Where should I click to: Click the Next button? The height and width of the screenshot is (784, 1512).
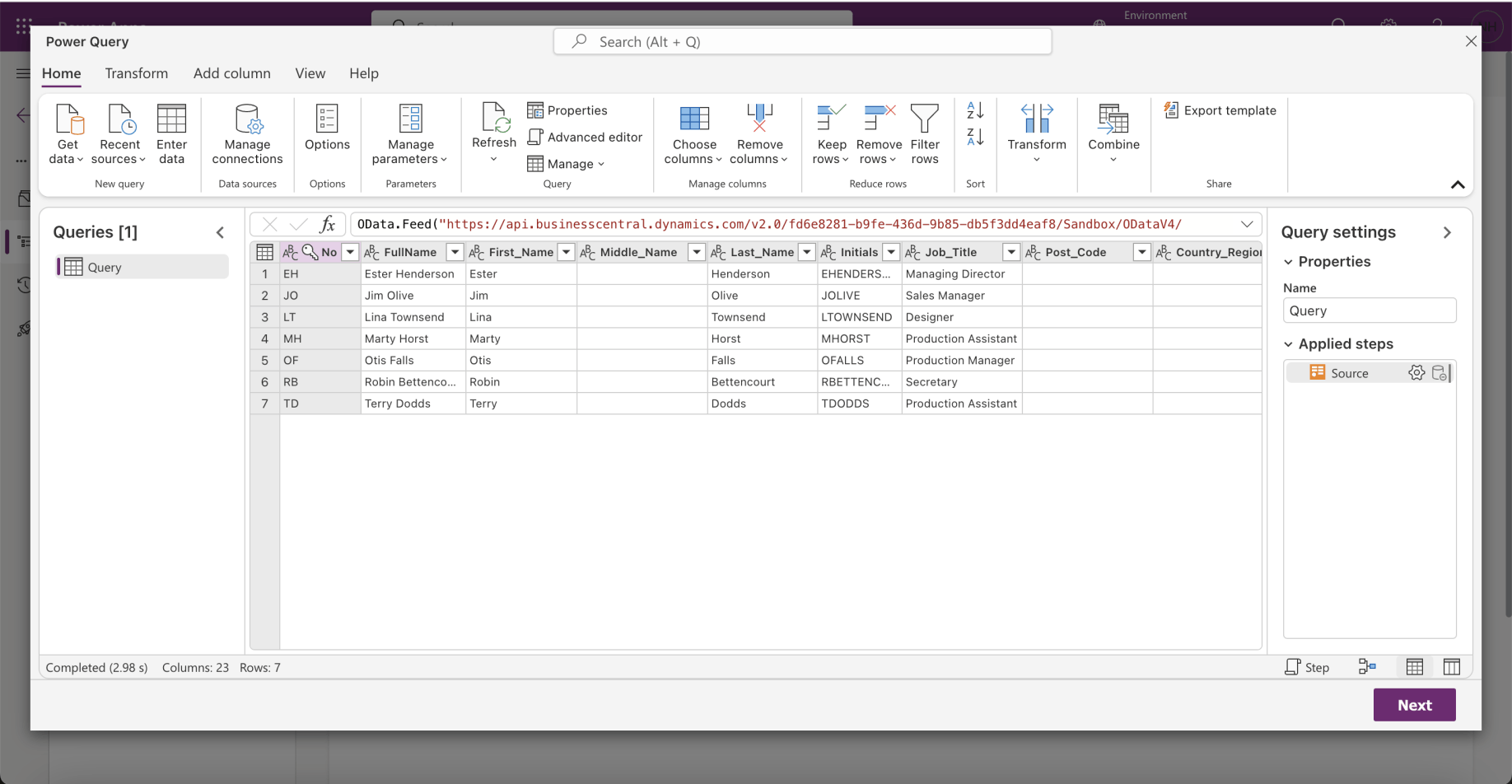[x=1414, y=705]
